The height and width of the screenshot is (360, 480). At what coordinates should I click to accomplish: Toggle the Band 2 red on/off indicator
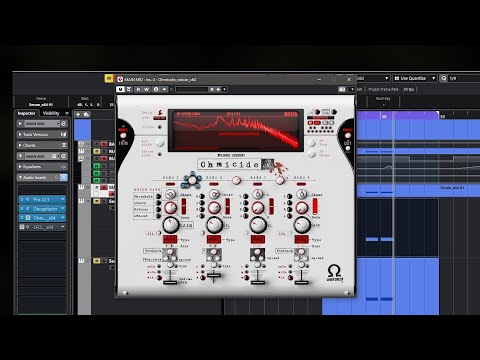click(x=214, y=184)
